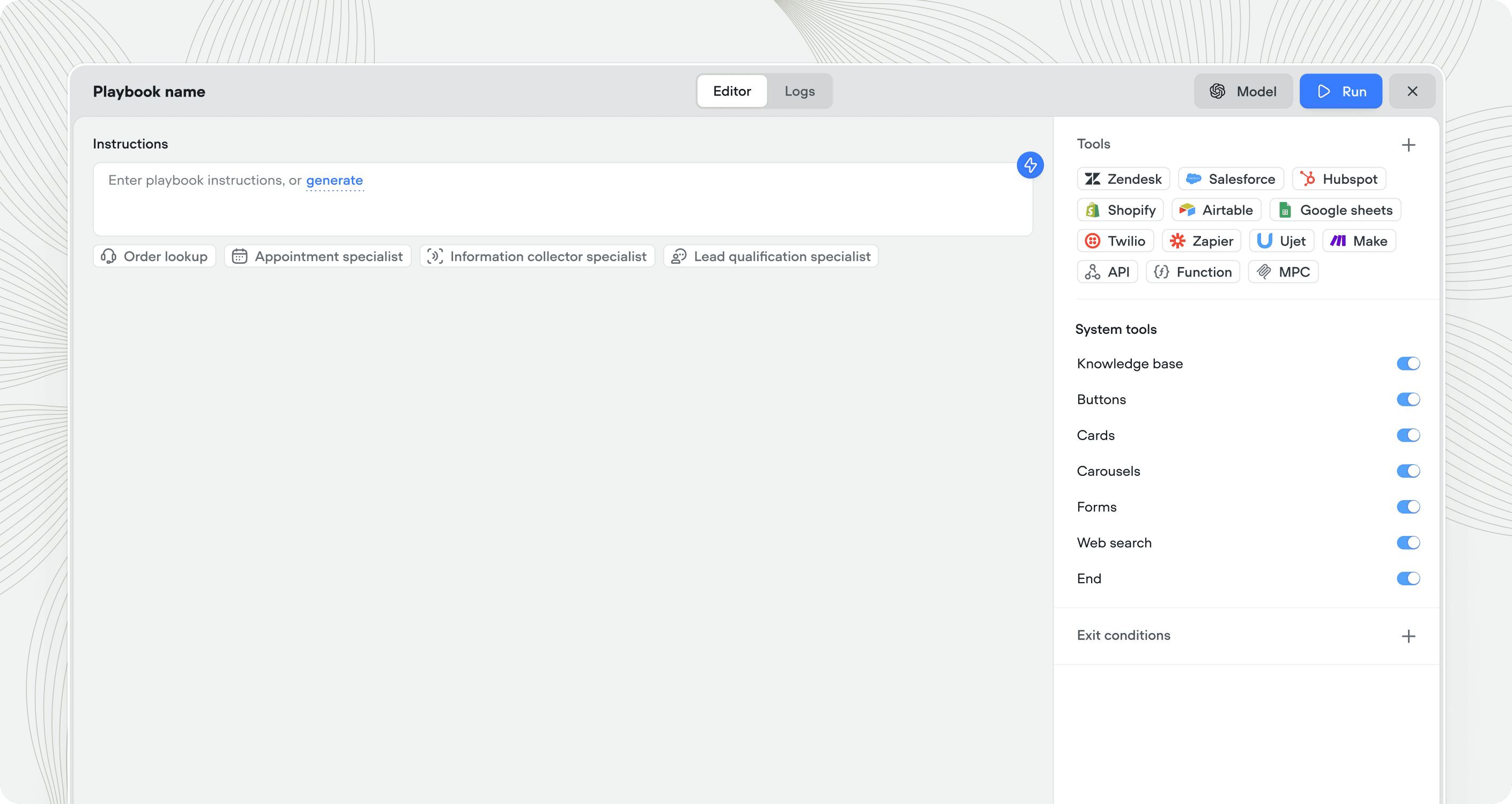This screenshot has width=1512, height=804.
Task: Select the Appointment specialist template
Action: point(317,256)
